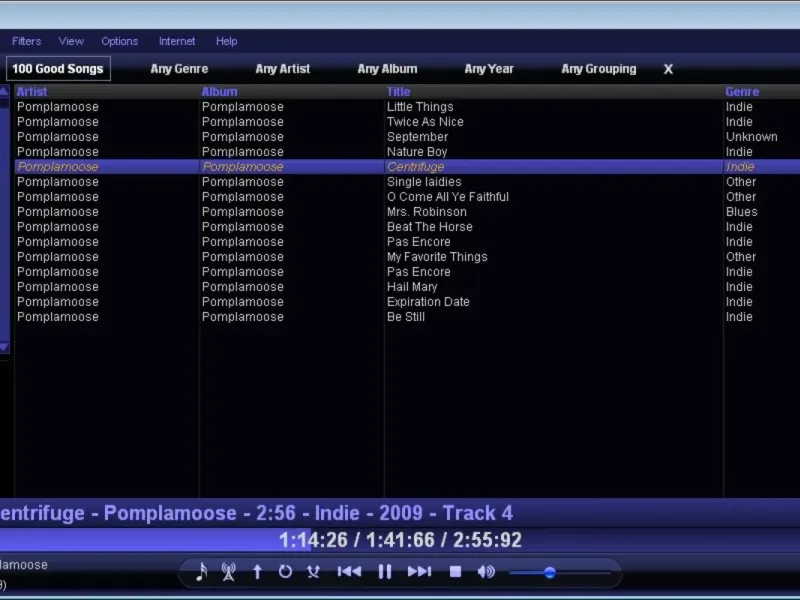This screenshot has height=600, width=800.
Task: Open the Help menu
Action: 227,41
